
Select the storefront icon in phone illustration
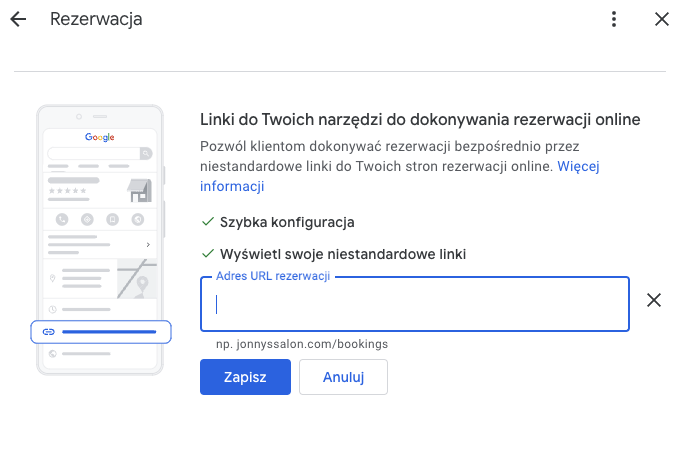click(x=138, y=190)
